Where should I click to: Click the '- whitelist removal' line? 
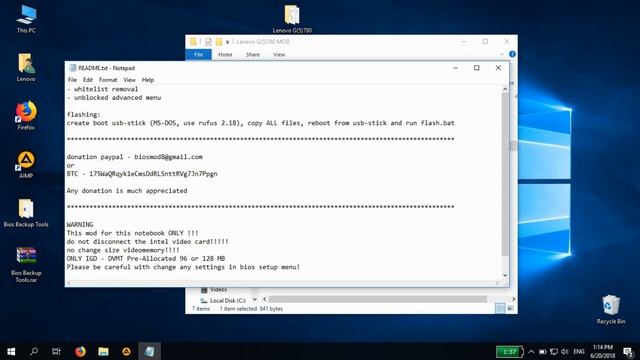coord(102,89)
